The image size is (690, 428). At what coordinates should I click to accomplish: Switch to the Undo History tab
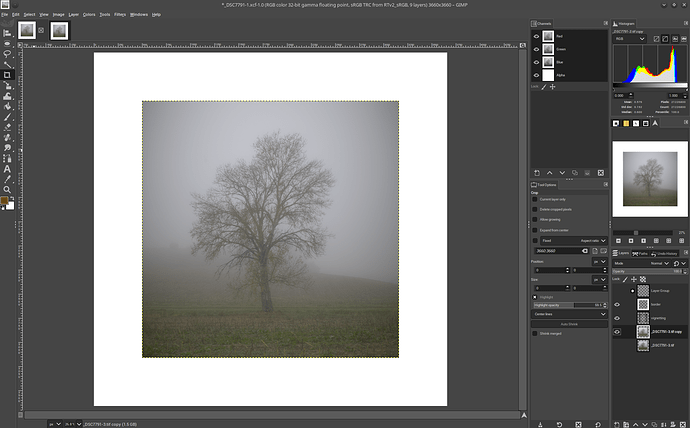(666, 253)
